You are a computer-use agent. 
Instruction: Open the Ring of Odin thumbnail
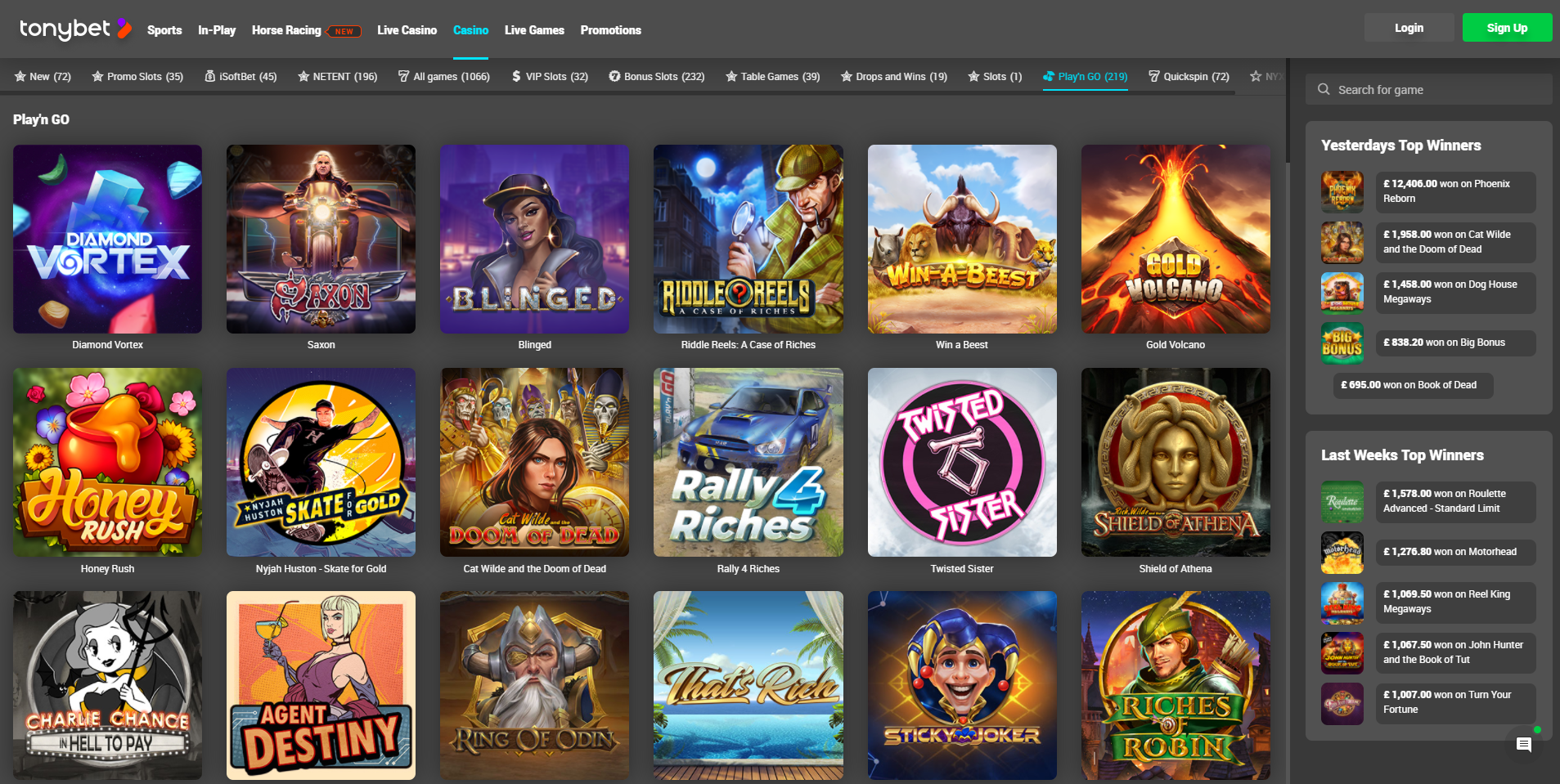tap(535, 685)
